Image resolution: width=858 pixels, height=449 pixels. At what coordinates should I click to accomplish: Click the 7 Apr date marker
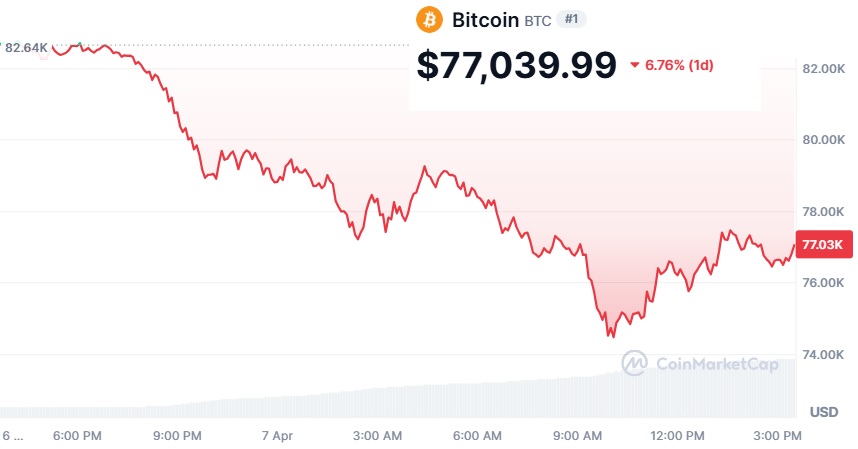tap(277, 436)
